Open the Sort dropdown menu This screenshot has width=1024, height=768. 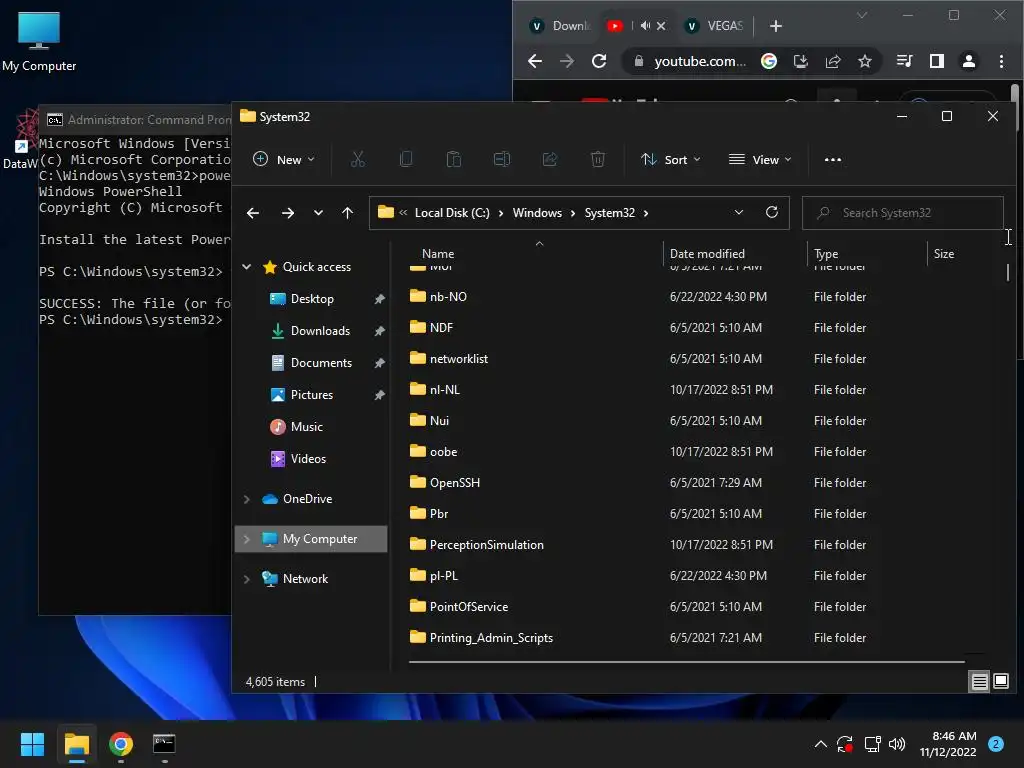(x=671, y=159)
